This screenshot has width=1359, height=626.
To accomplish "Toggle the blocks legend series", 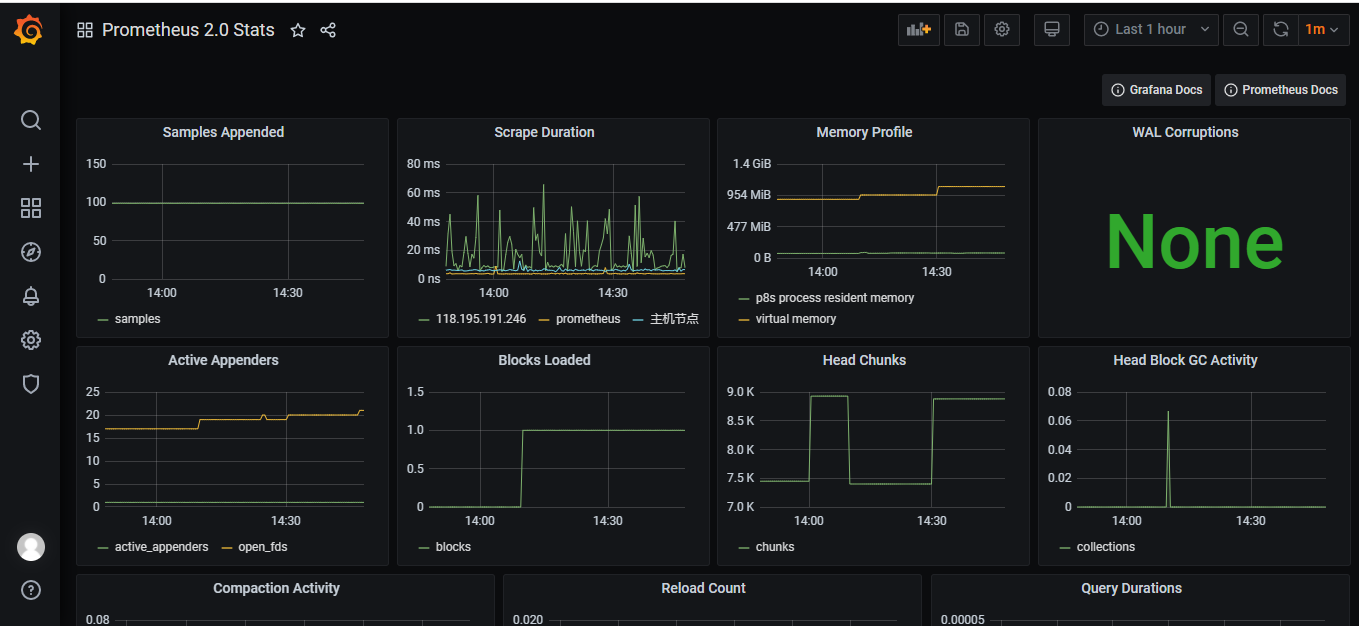I will tap(453, 547).
